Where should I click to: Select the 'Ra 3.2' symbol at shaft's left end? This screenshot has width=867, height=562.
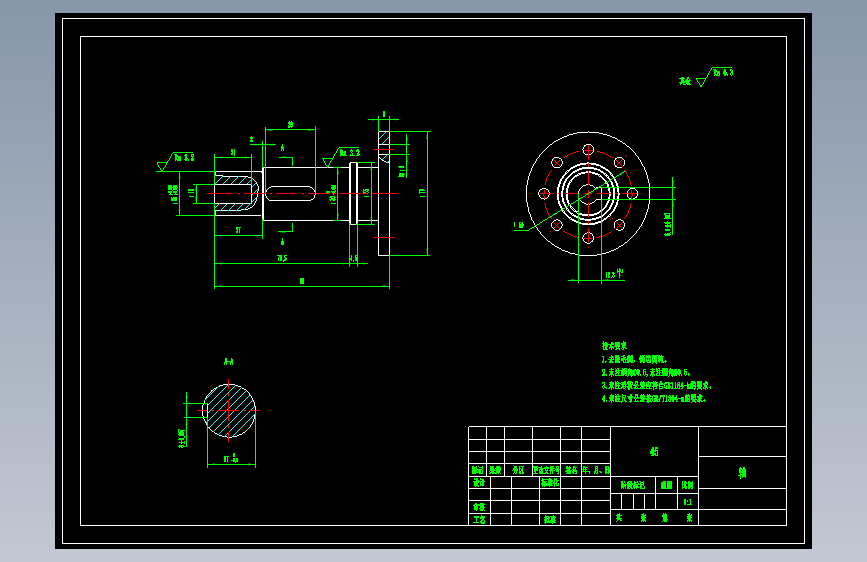177,161
